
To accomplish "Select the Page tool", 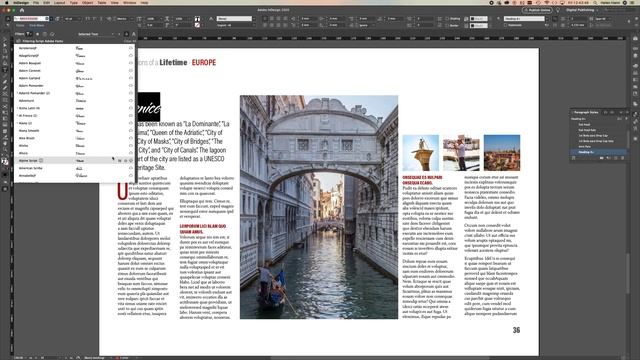I will [x=5, y=51].
